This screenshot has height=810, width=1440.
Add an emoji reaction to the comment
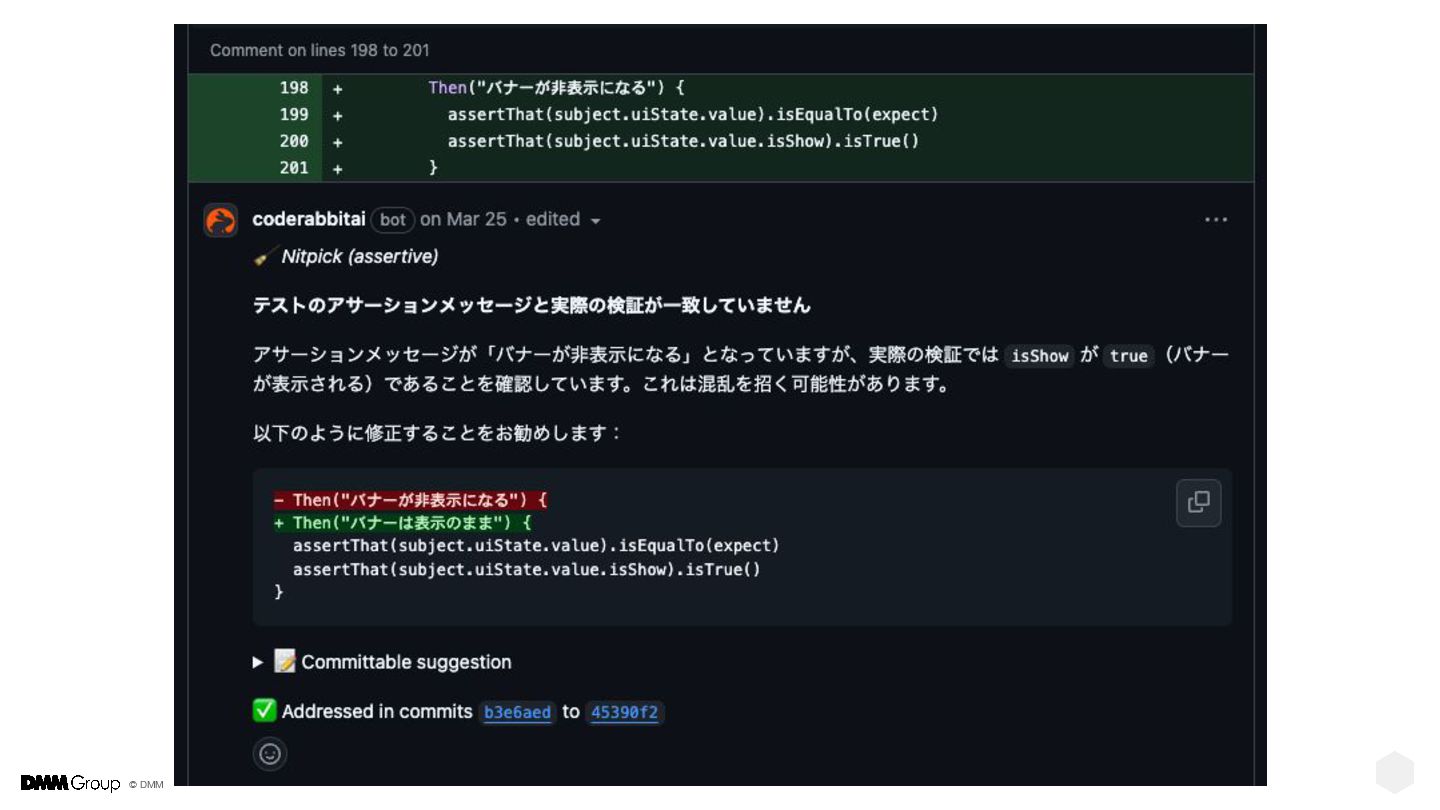click(x=270, y=754)
